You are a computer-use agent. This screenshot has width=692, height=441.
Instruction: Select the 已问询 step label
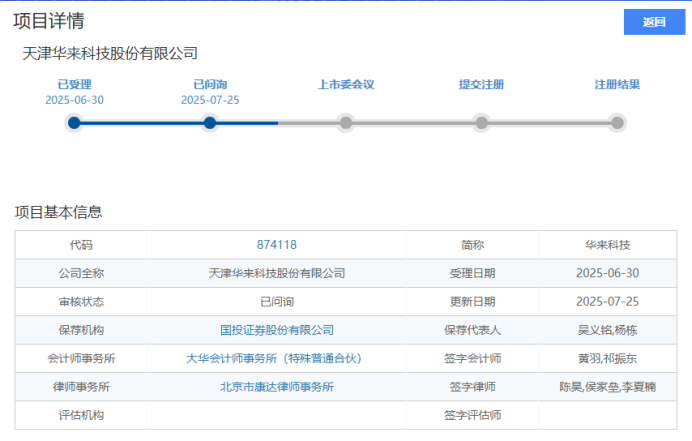210,85
